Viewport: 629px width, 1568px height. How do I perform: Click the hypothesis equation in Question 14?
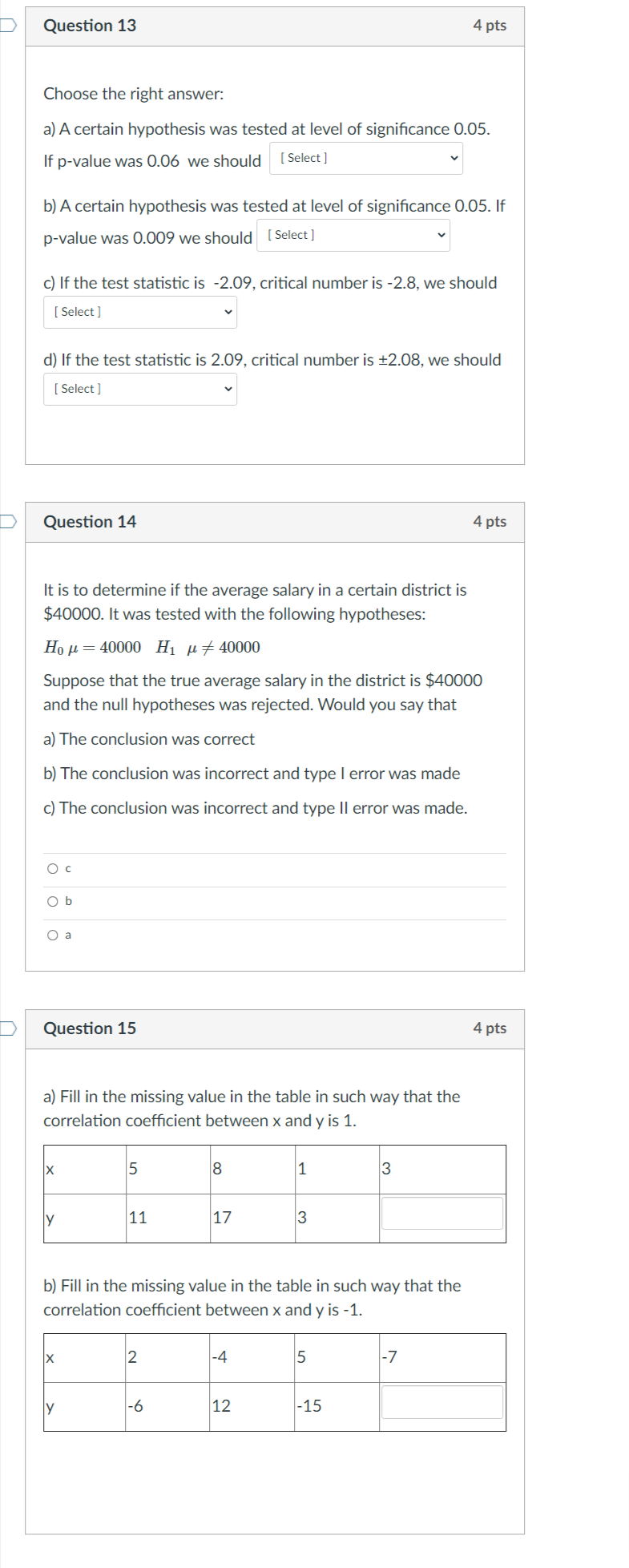tap(151, 648)
